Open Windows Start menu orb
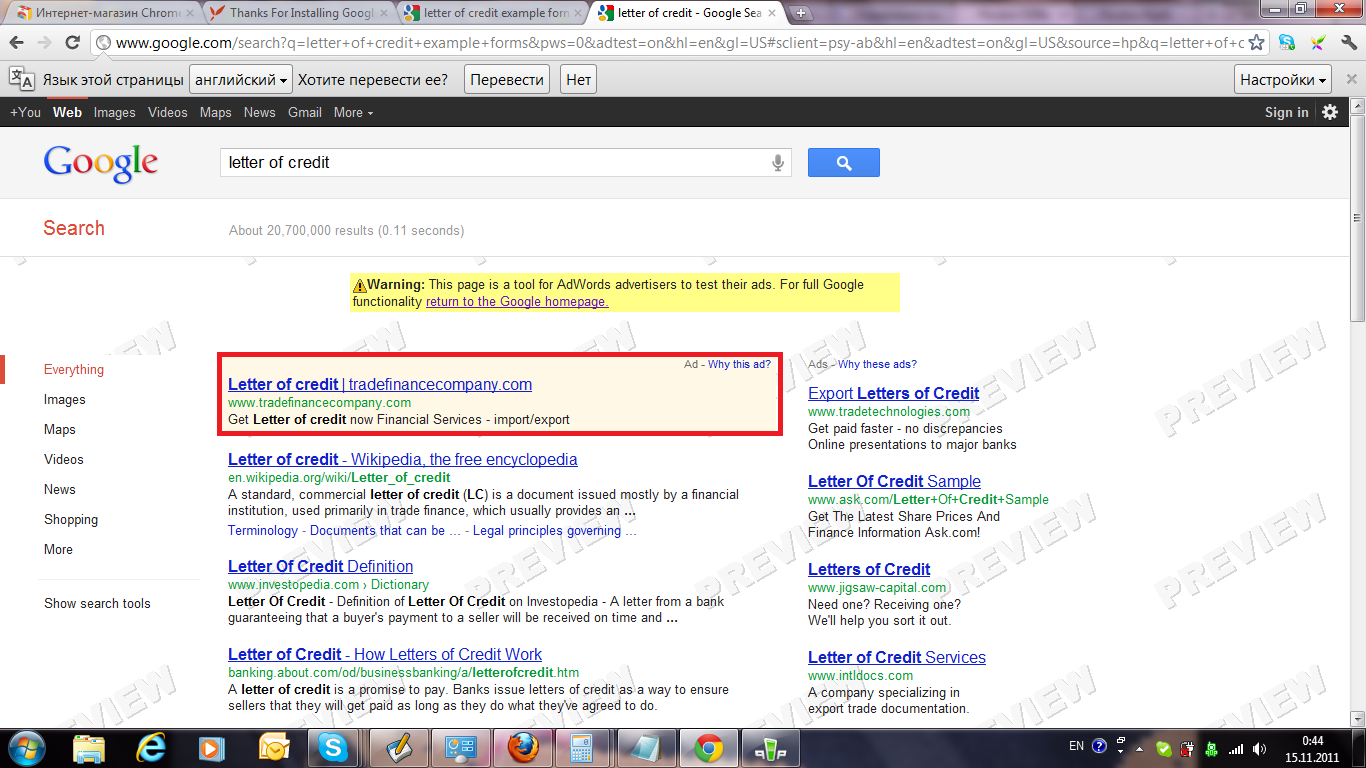This screenshot has width=1366, height=768. (x=25, y=747)
